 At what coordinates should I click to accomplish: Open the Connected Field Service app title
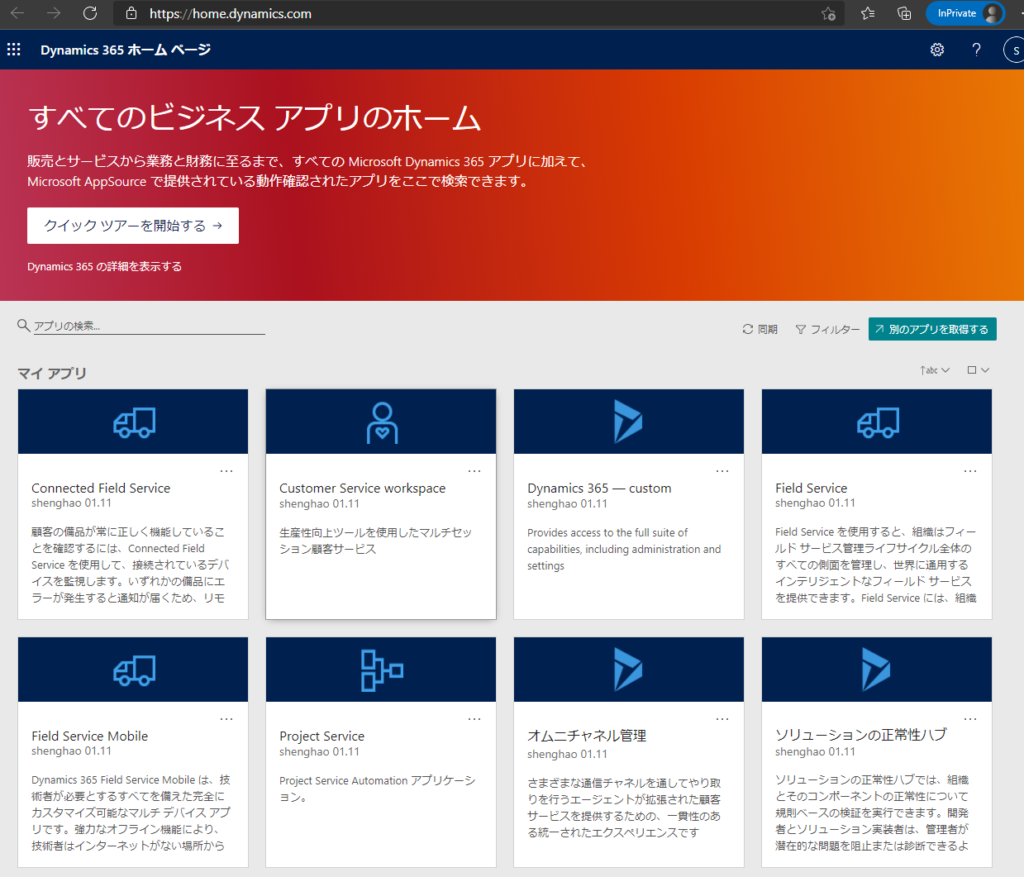101,488
